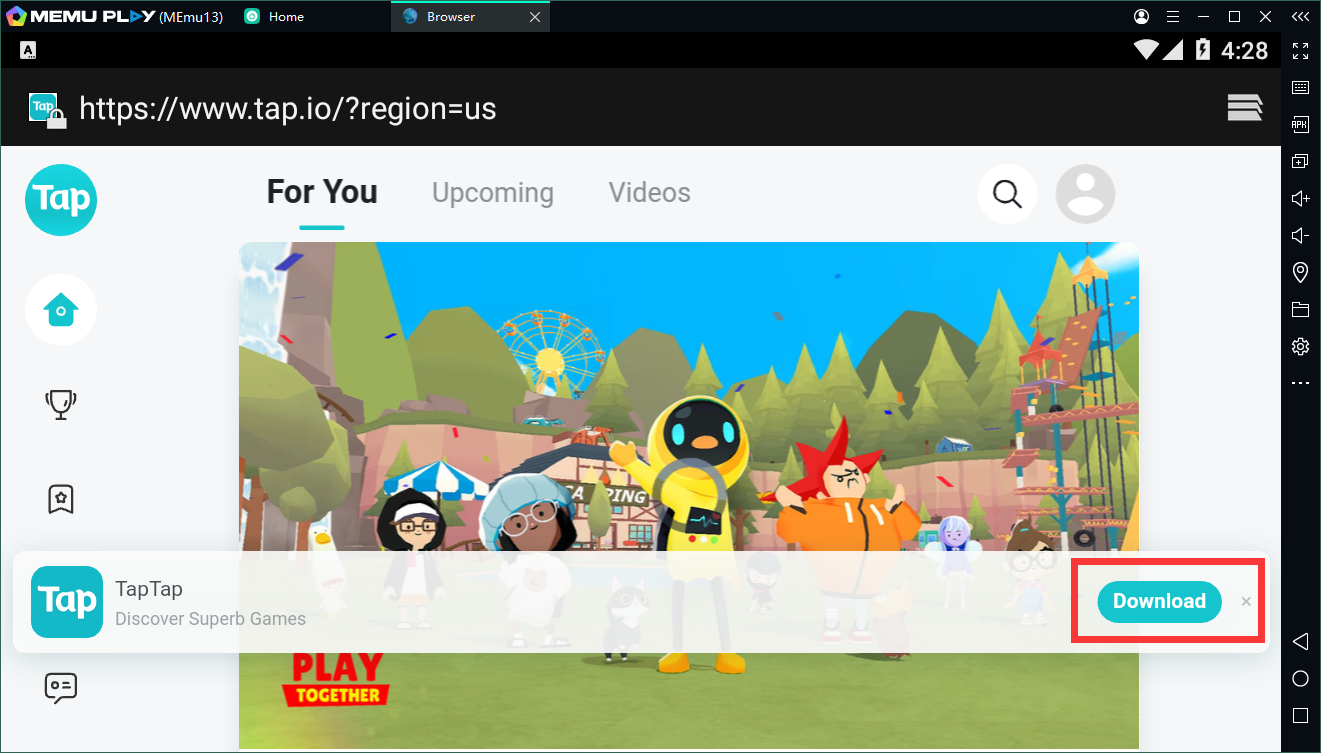Click the TapTap logo in sidebar
The height and width of the screenshot is (753, 1321).
click(x=61, y=200)
